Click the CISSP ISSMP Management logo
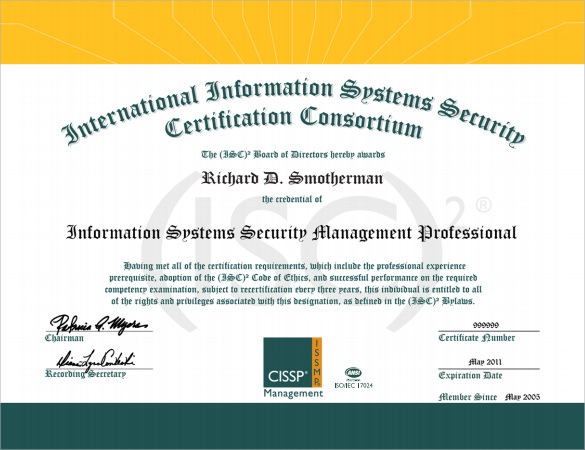The height and width of the screenshot is (450, 585). [x=293, y=368]
